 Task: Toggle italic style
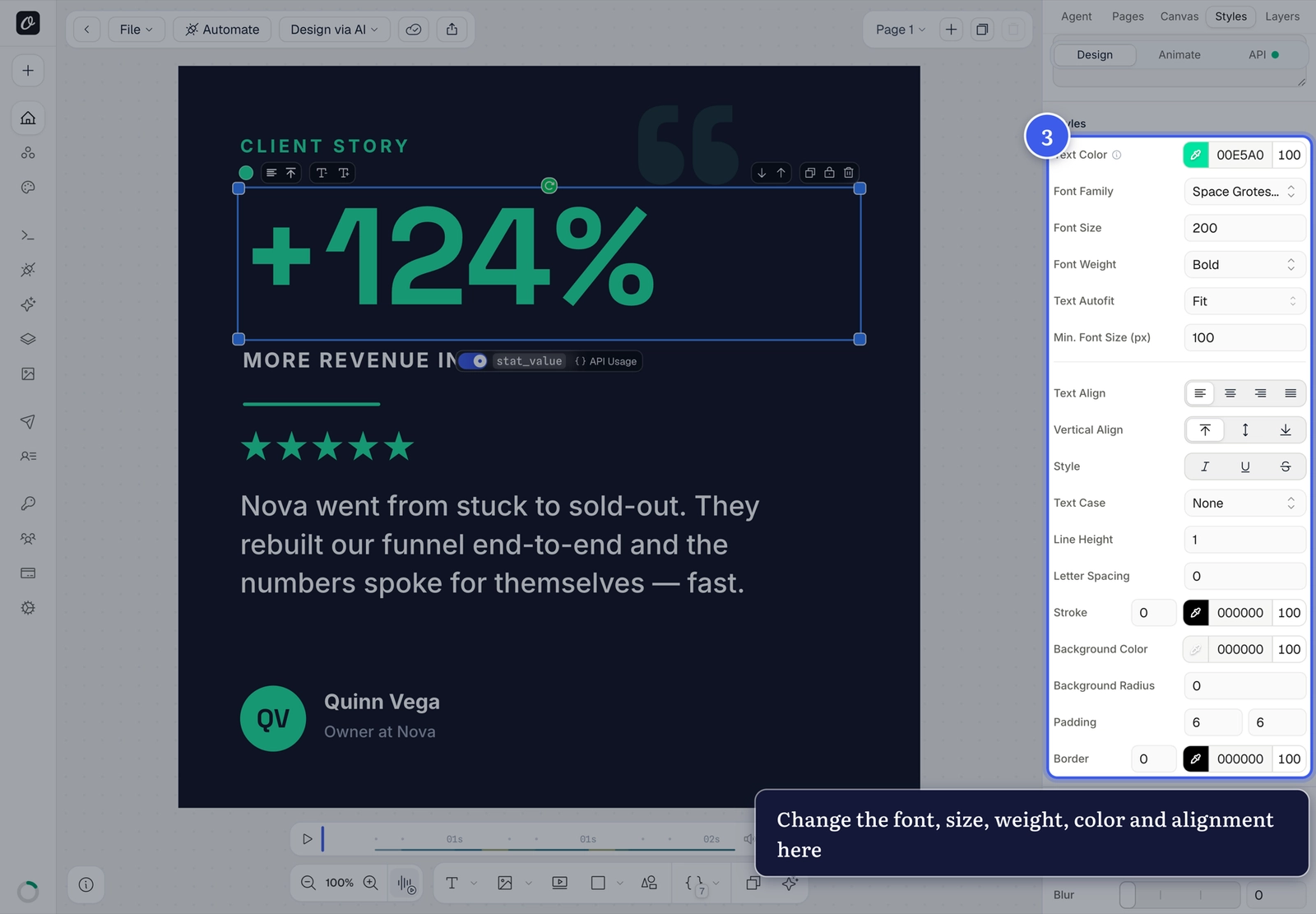coord(1205,466)
